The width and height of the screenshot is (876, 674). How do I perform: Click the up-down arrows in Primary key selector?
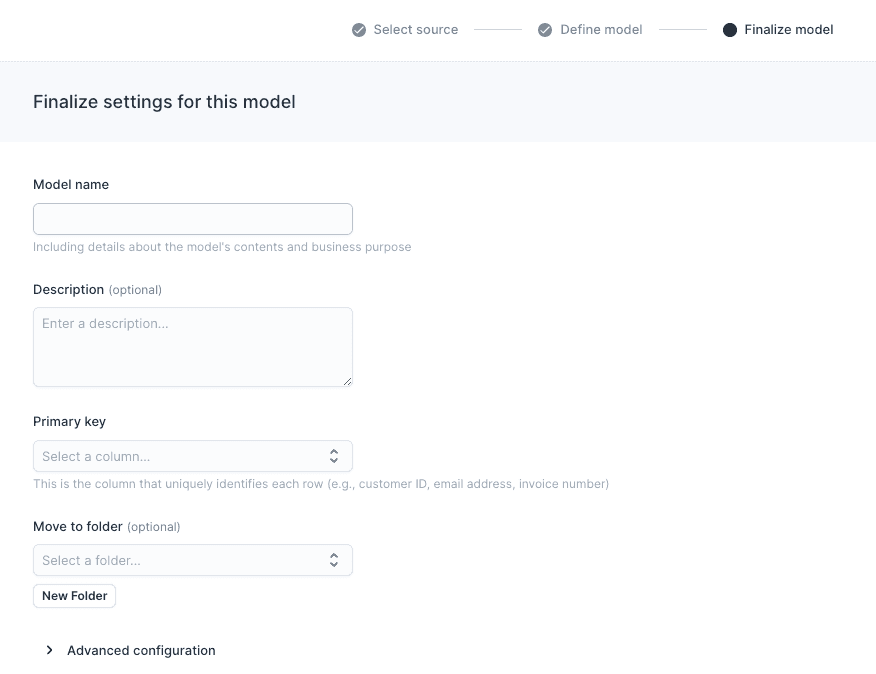pyautogui.click(x=334, y=455)
